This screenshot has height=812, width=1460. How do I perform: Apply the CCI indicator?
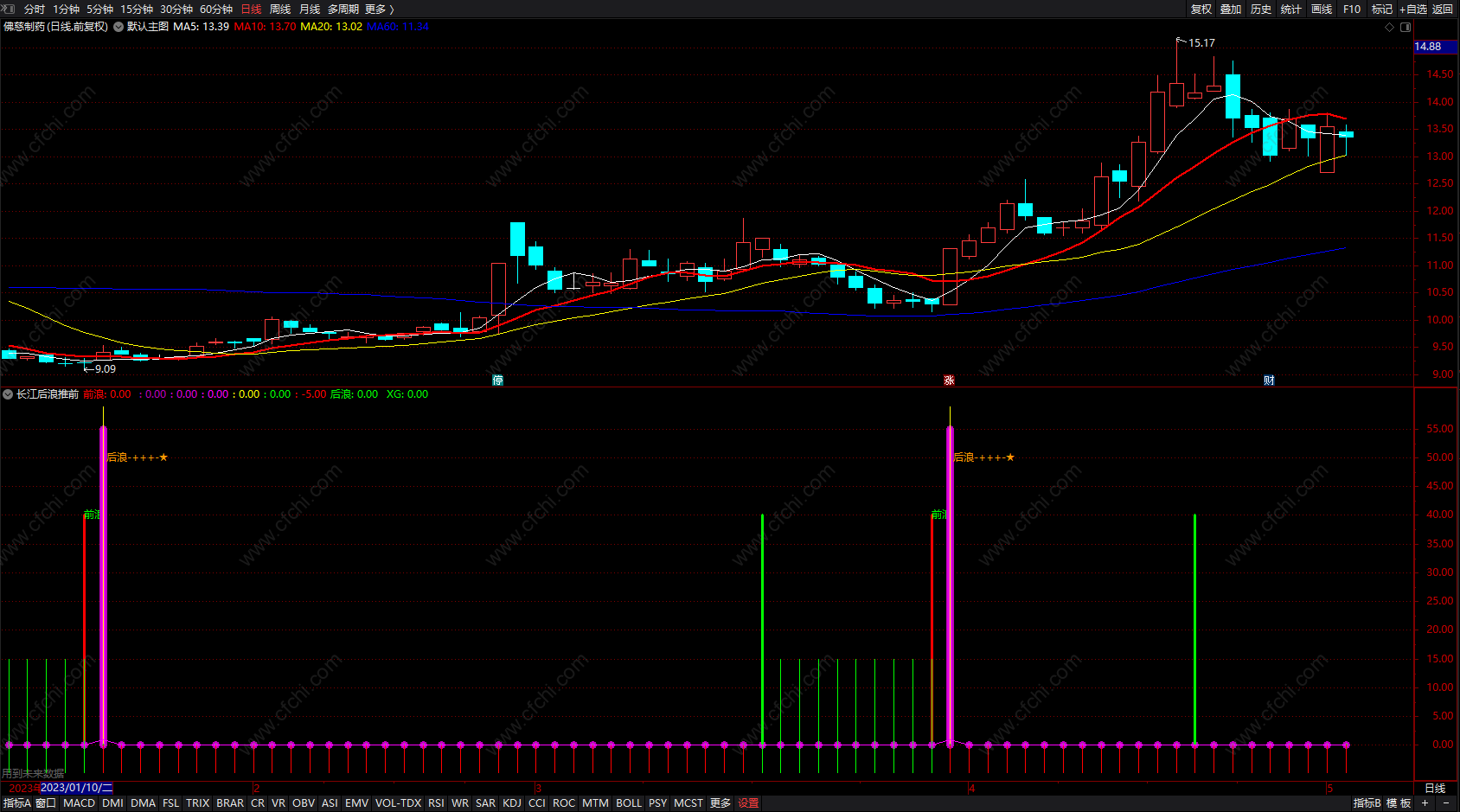pyautogui.click(x=537, y=803)
